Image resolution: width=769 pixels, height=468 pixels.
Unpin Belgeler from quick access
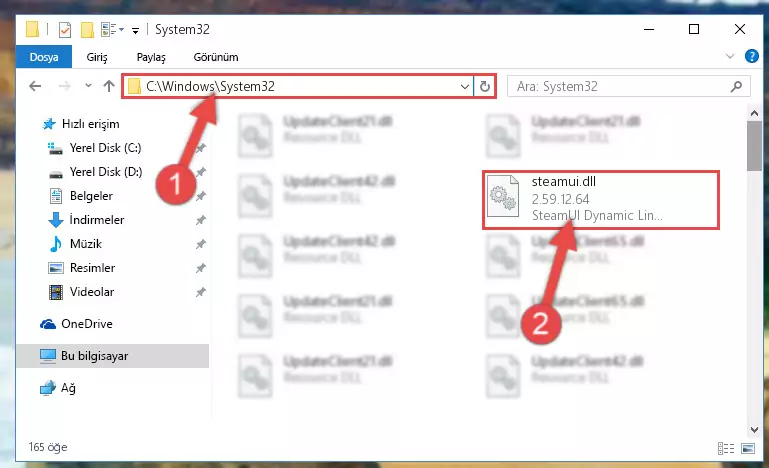coord(200,196)
